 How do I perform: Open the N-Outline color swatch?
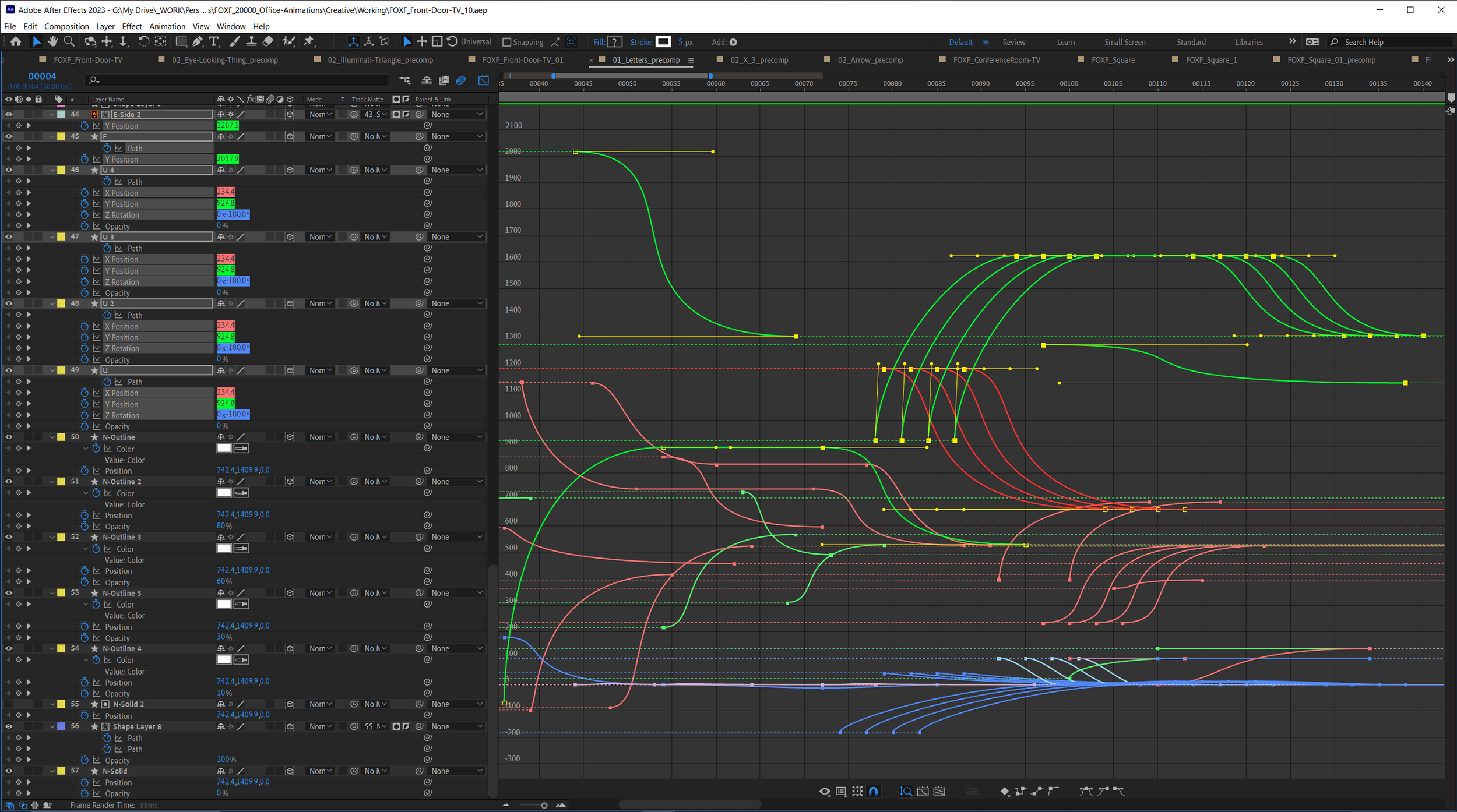[x=224, y=448]
